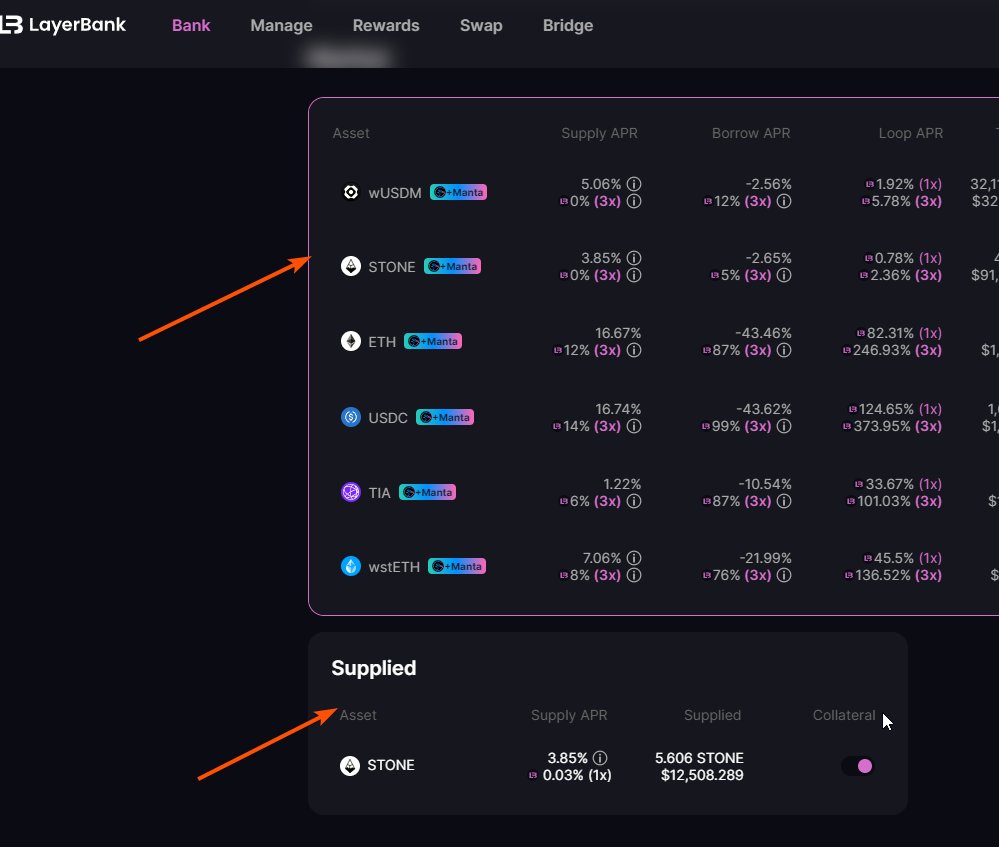The image size is (999, 847).
Task: Open info icon beside wUSDM 12% (3x) borrow
Action: point(784,201)
